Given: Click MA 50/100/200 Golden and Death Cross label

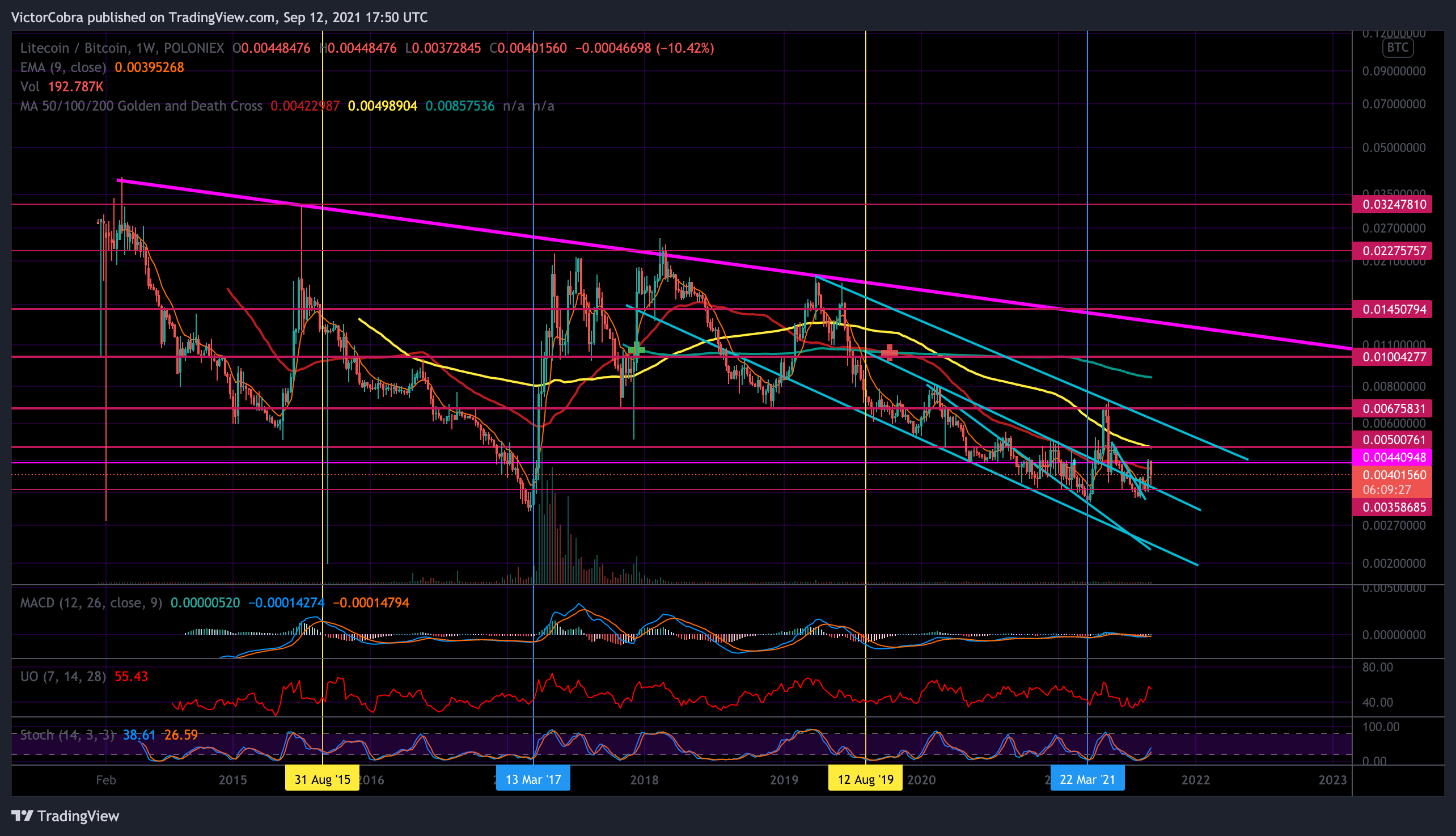Looking at the screenshot, I should (x=141, y=106).
